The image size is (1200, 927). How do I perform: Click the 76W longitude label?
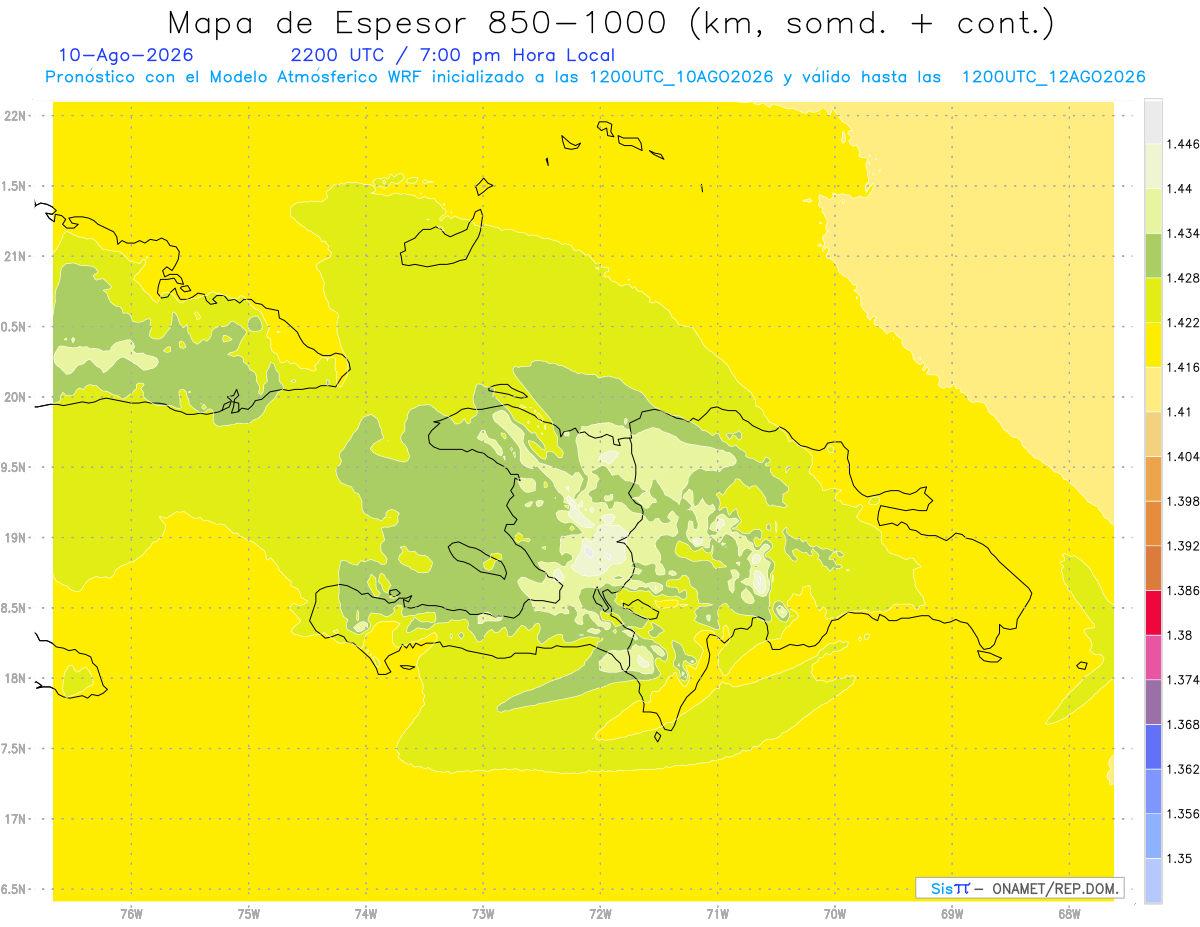pos(131,914)
